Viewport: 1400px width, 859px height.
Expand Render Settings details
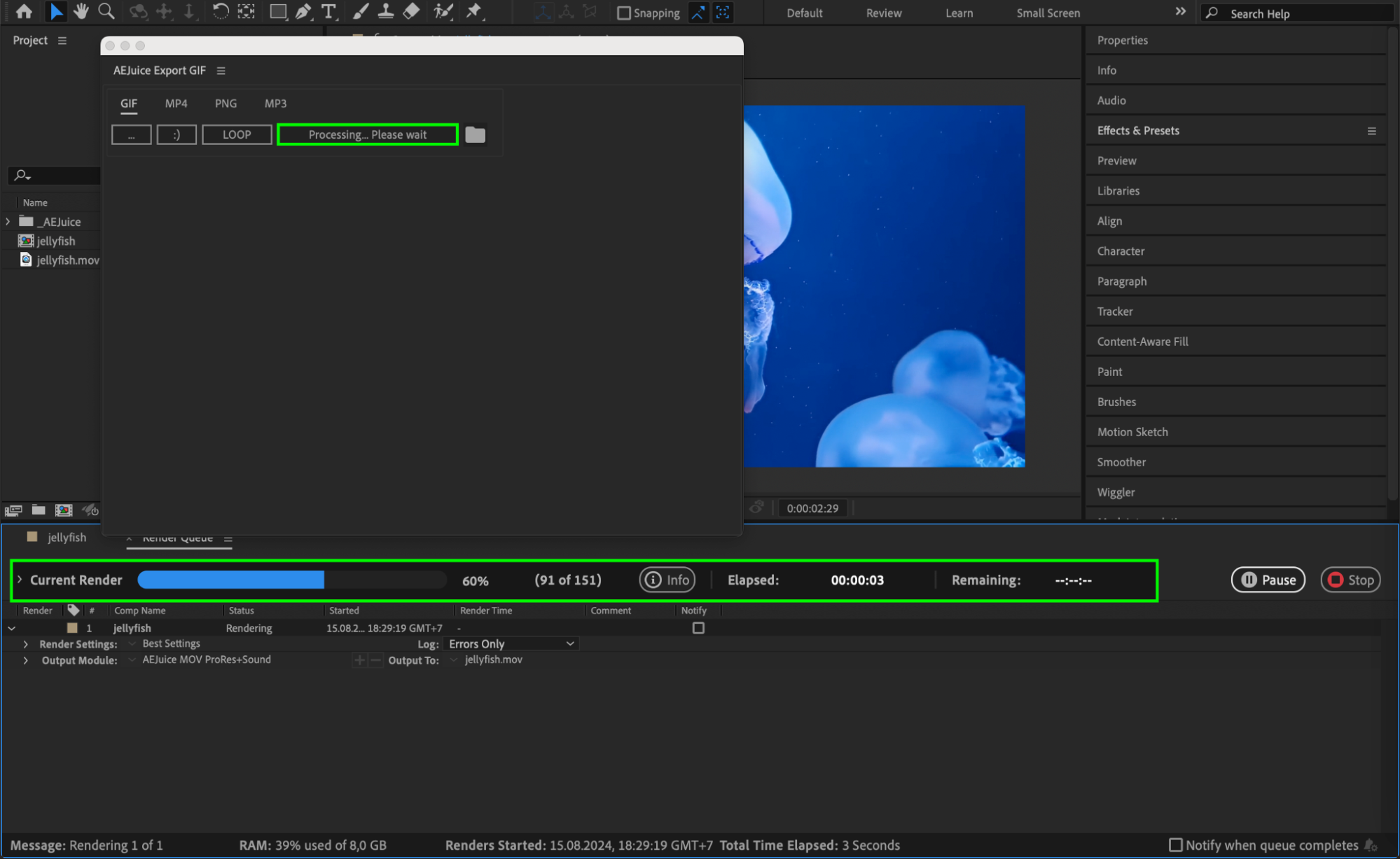pyautogui.click(x=26, y=643)
